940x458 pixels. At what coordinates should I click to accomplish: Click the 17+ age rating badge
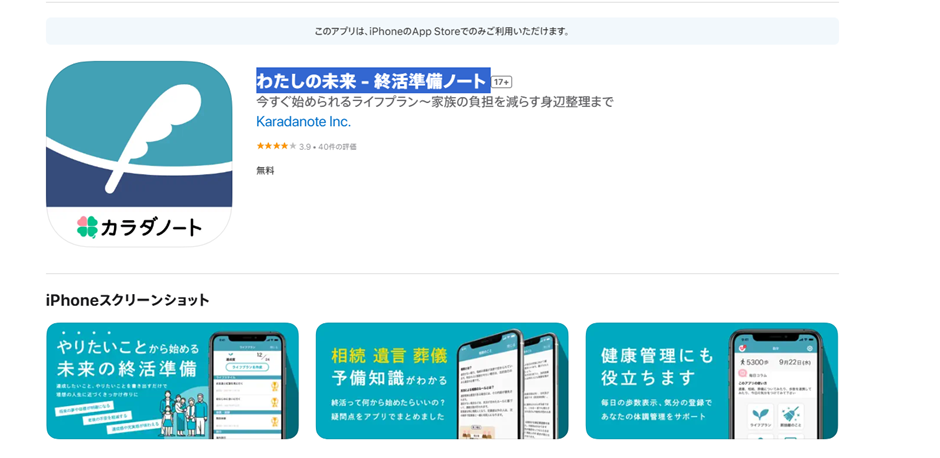502,82
